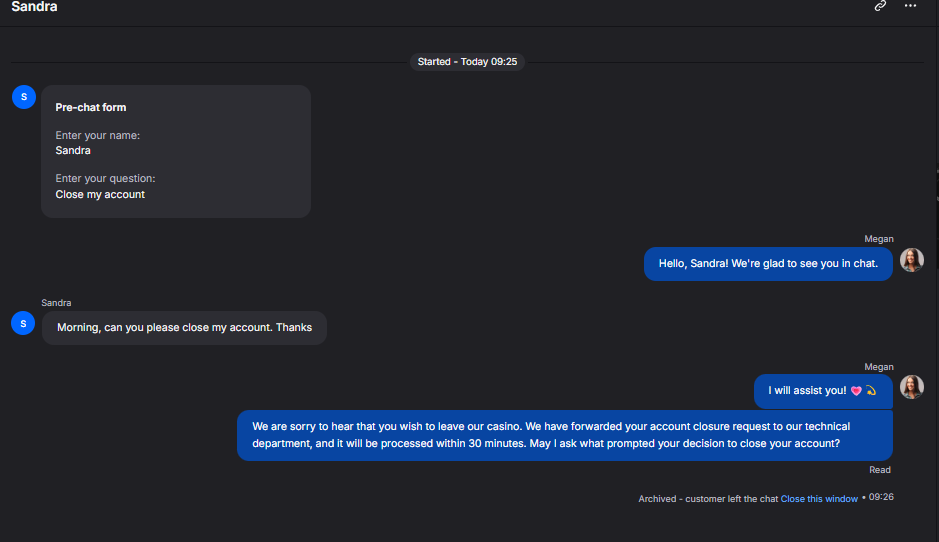
Task: Click Megan's photo beside assist message
Action: tap(911, 387)
